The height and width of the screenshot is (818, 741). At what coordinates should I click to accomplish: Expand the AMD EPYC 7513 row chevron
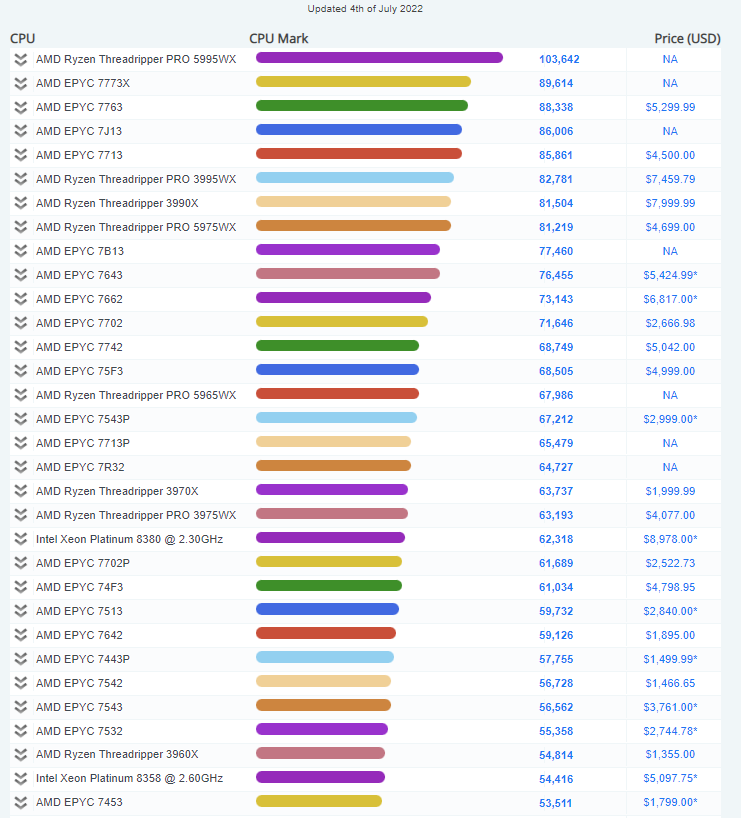[21, 611]
